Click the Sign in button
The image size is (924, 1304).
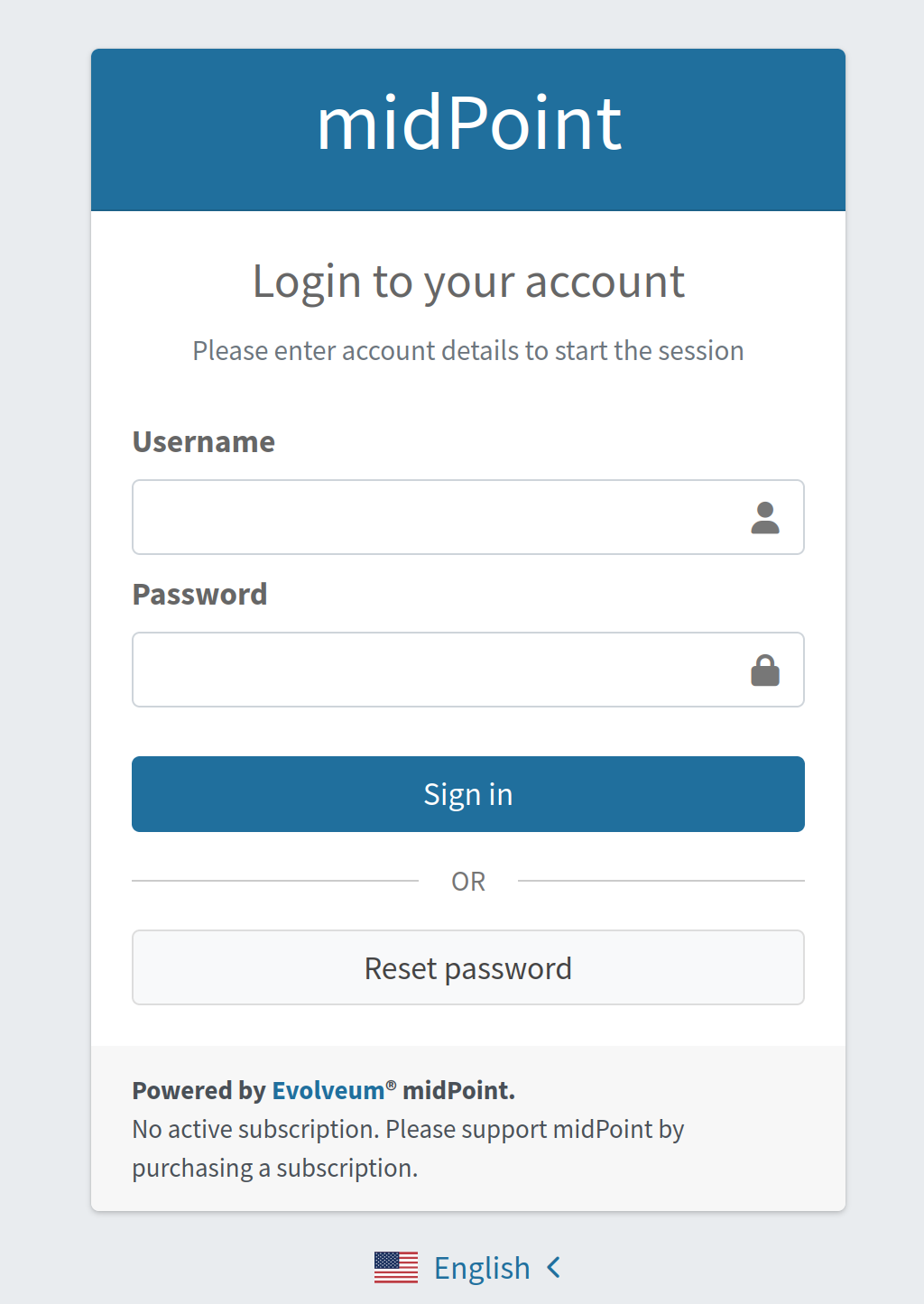(467, 793)
